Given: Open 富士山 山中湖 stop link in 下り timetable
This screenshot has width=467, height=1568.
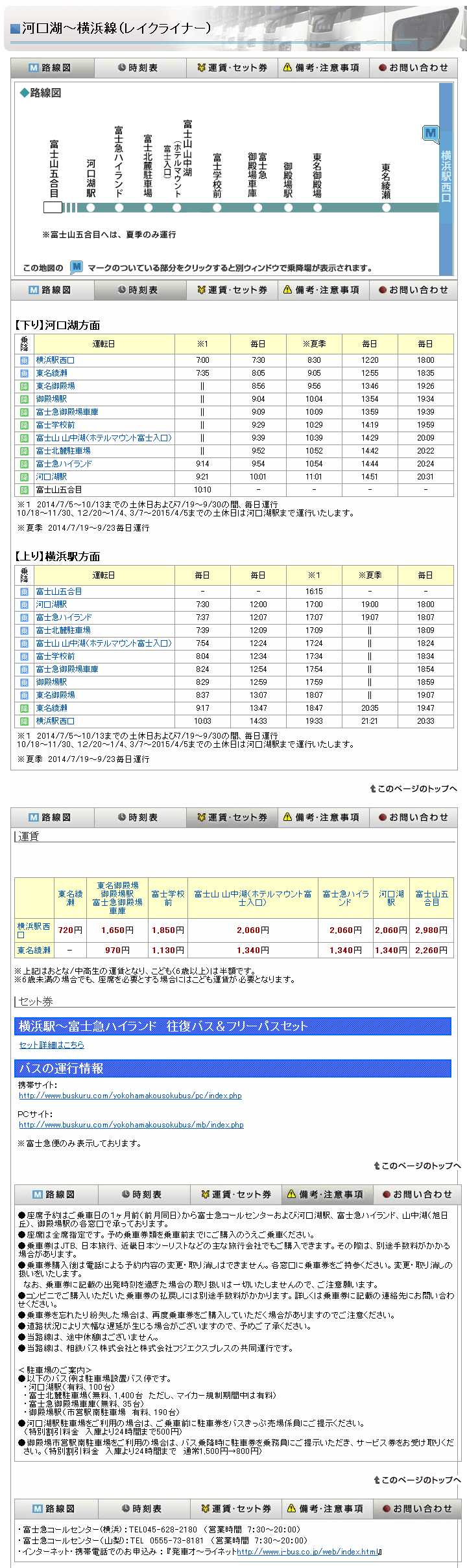Looking at the screenshot, I should [104, 438].
